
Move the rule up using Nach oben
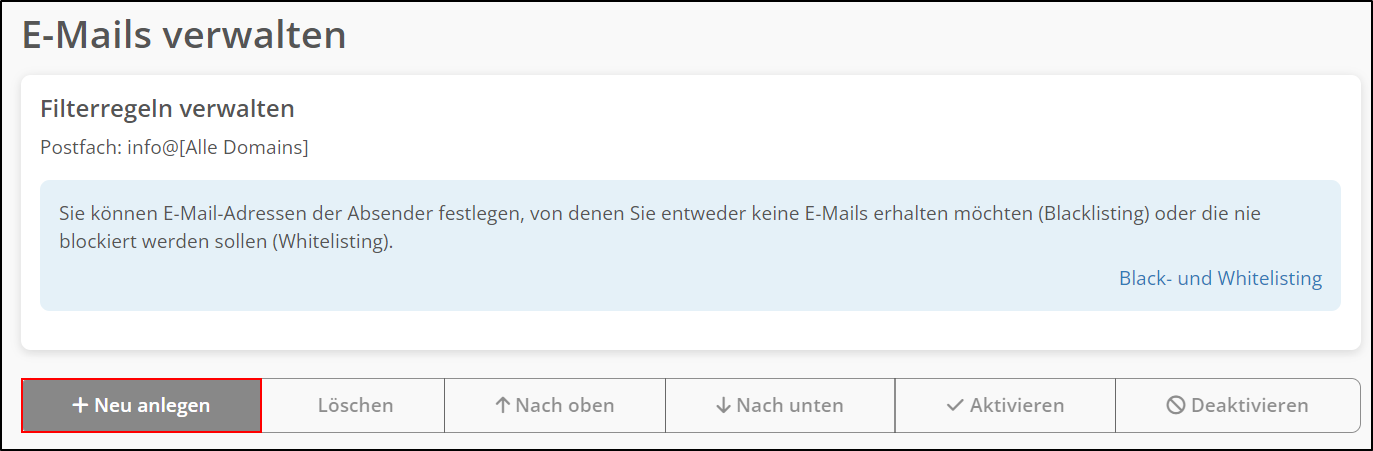(x=555, y=405)
